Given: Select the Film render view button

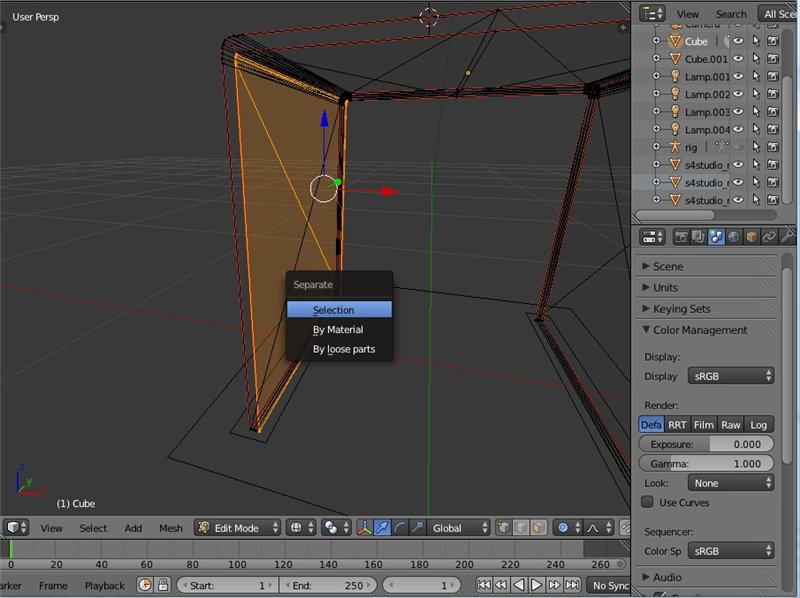Looking at the screenshot, I should (x=704, y=424).
